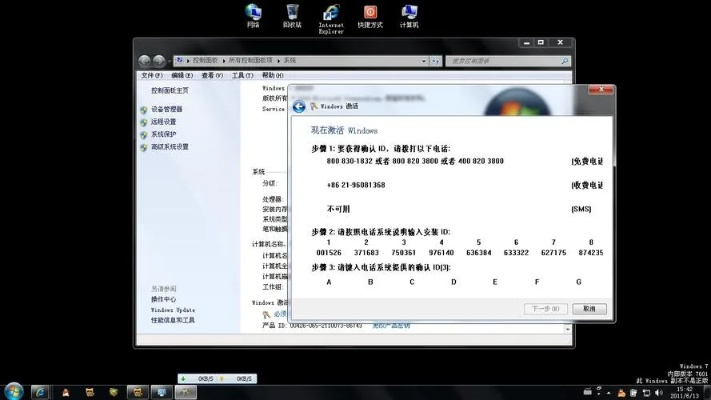Click 控制面板主页 control panel home link

[x=170, y=90]
